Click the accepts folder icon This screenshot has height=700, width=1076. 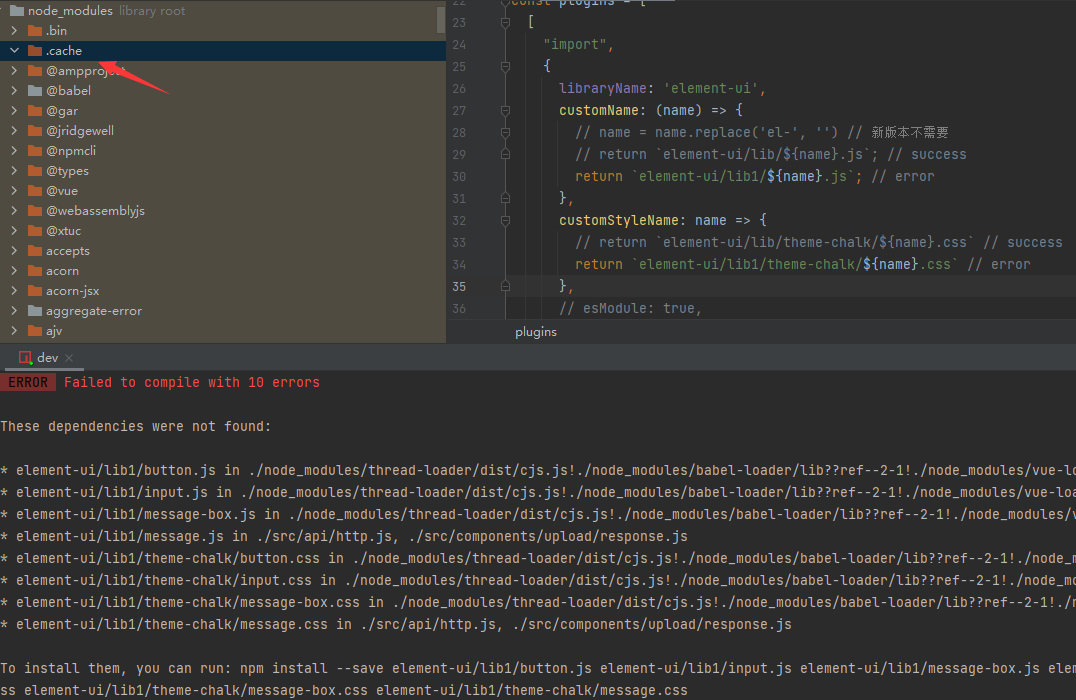pos(34,250)
